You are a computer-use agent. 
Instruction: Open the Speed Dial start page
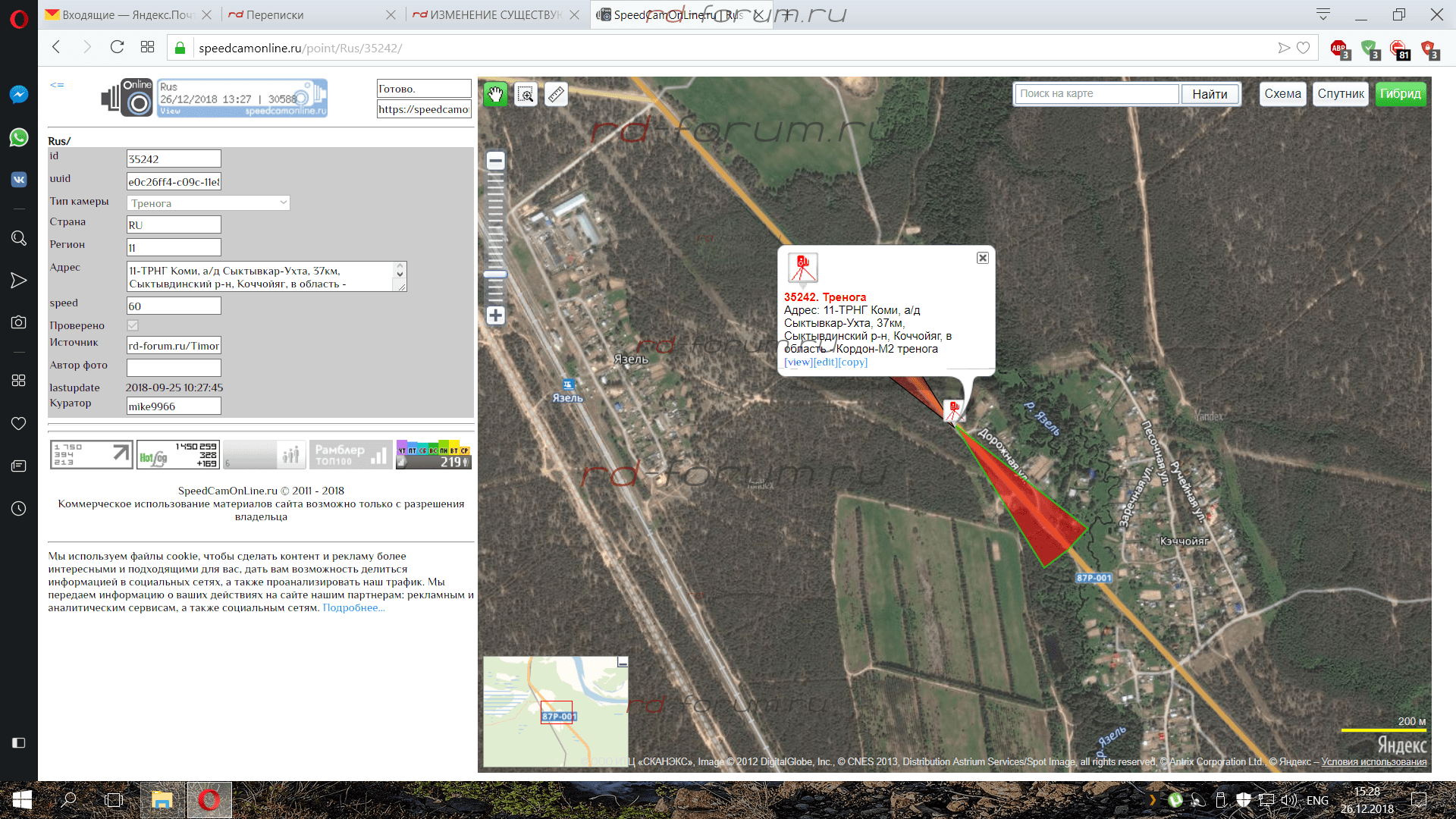[x=147, y=47]
